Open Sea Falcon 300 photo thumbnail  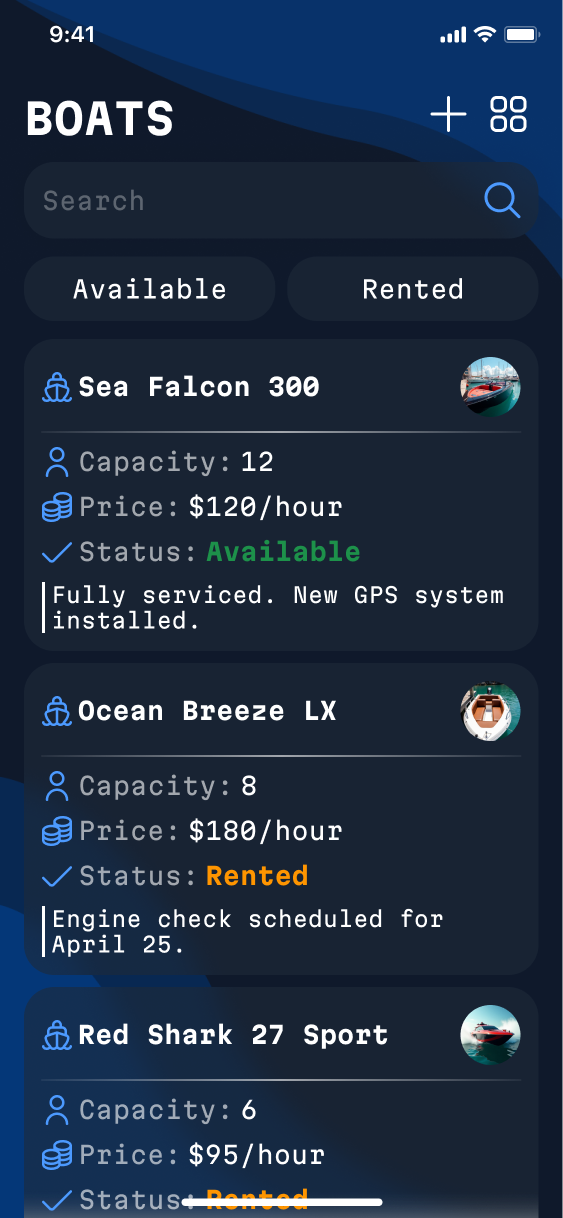coord(490,387)
